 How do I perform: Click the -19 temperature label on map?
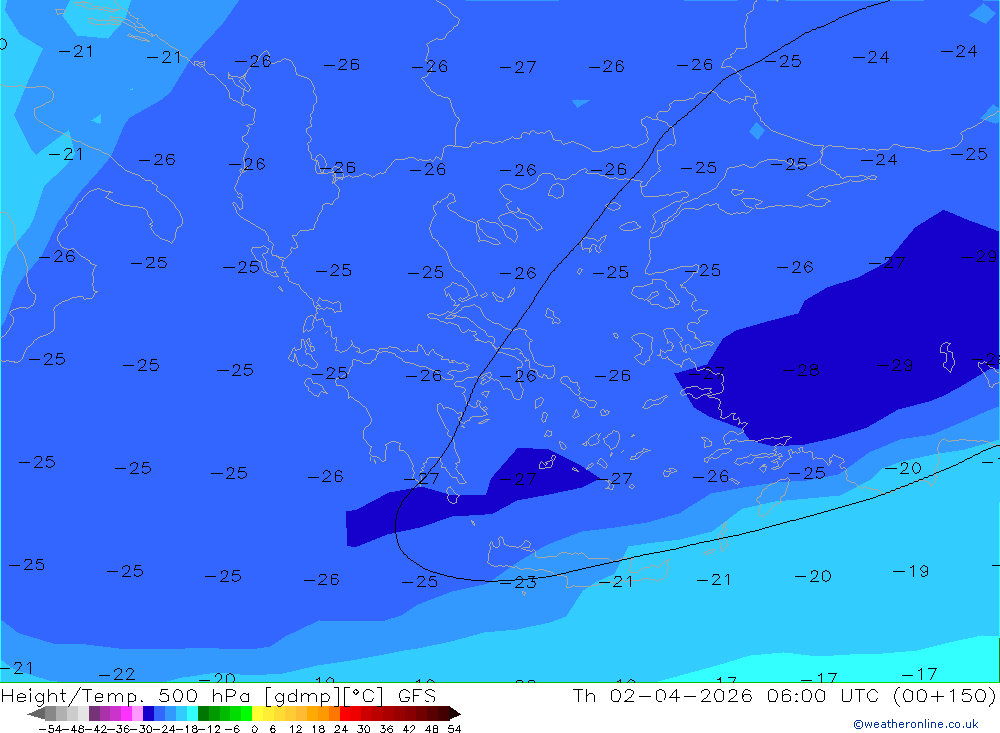click(910, 571)
